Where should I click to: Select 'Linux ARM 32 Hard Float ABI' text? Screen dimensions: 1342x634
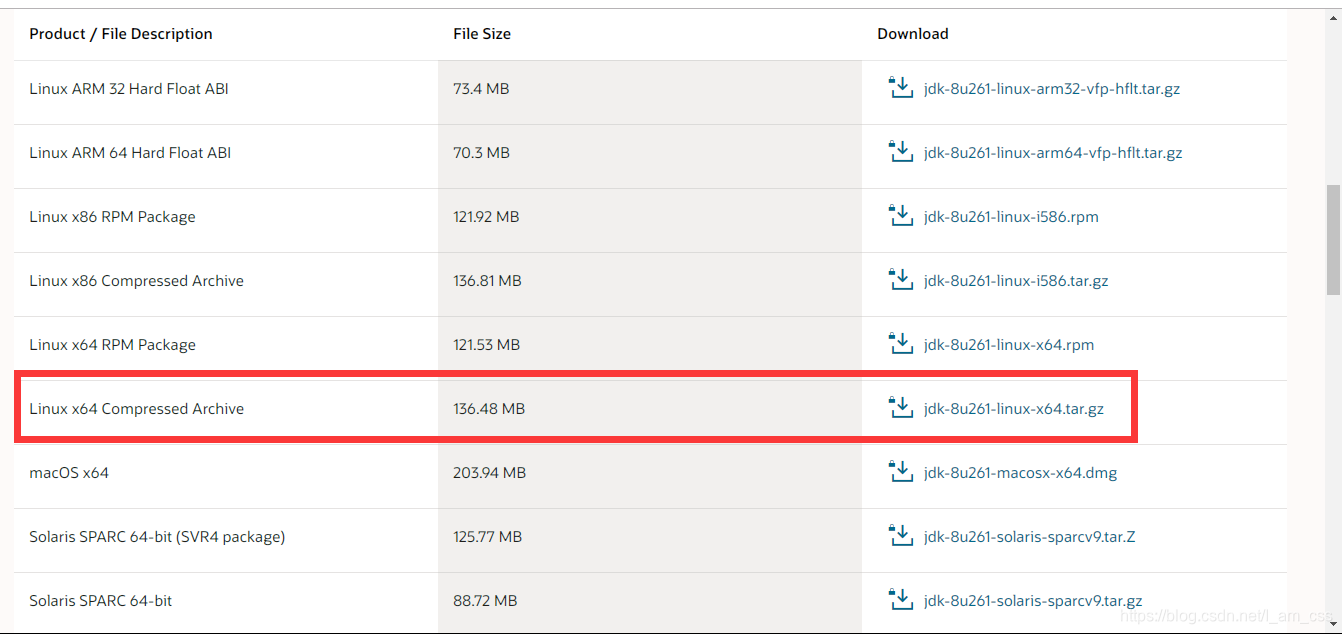point(129,89)
